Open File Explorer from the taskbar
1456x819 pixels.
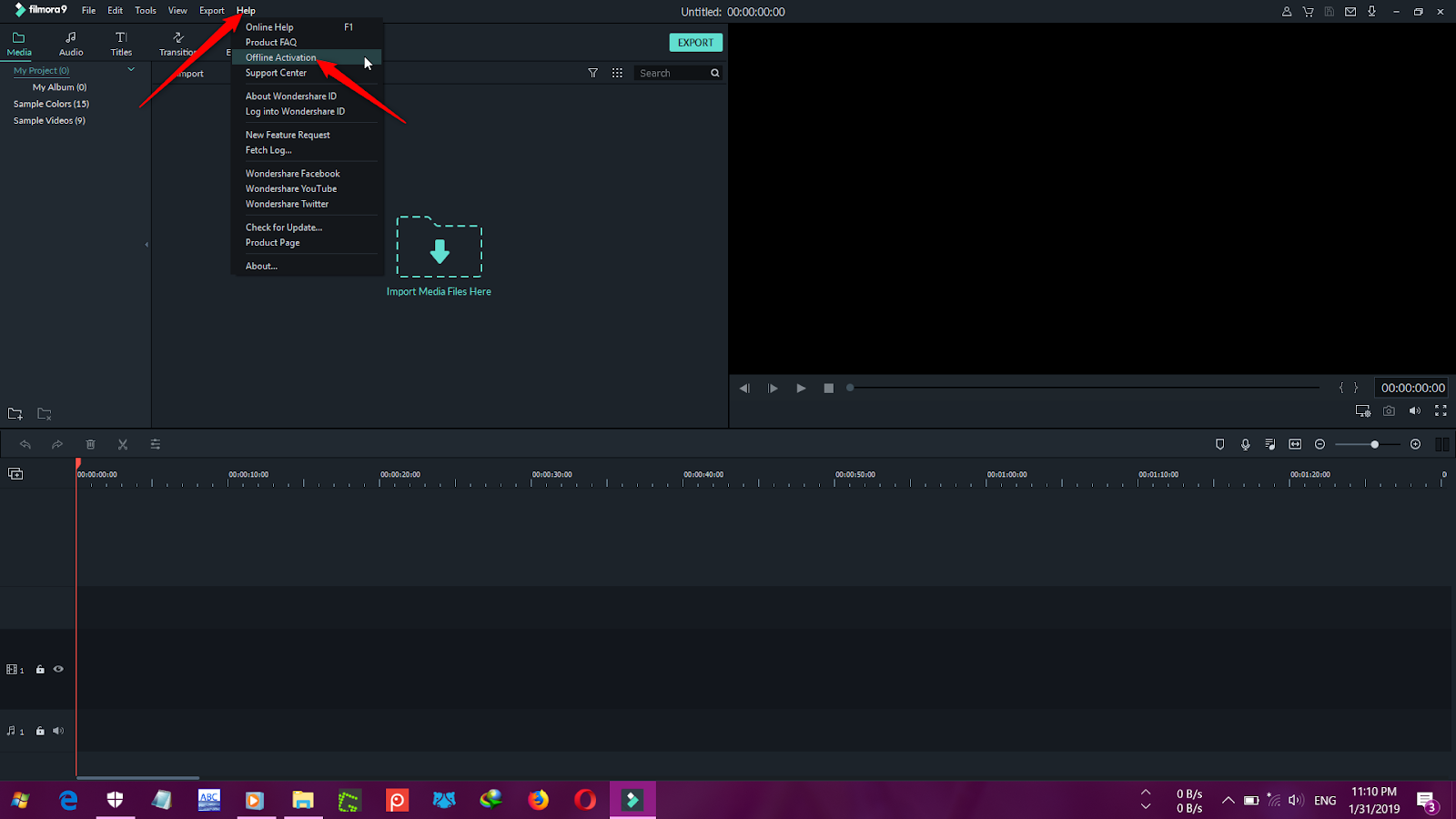pyautogui.click(x=303, y=800)
